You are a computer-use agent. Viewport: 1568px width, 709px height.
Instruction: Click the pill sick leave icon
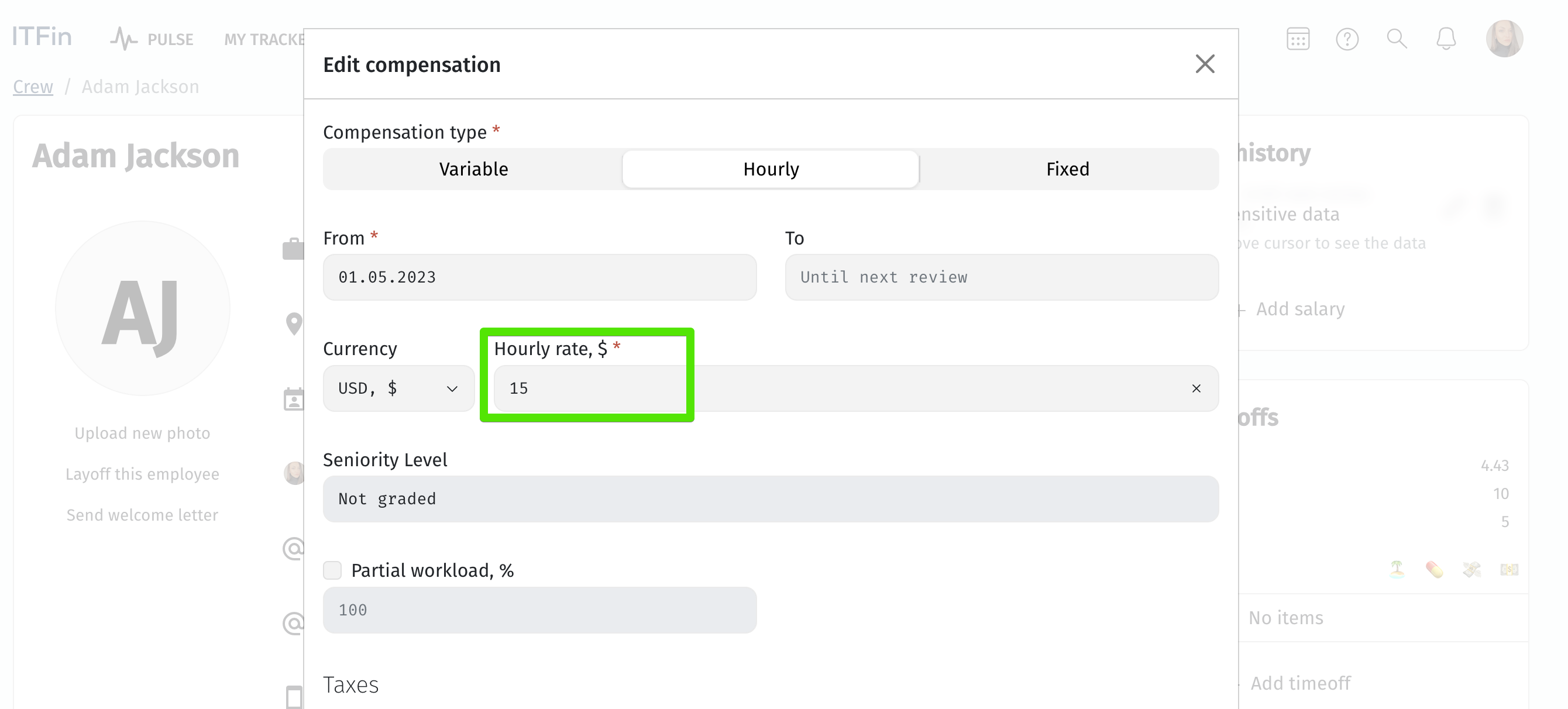pyautogui.click(x=1434, y=569)
